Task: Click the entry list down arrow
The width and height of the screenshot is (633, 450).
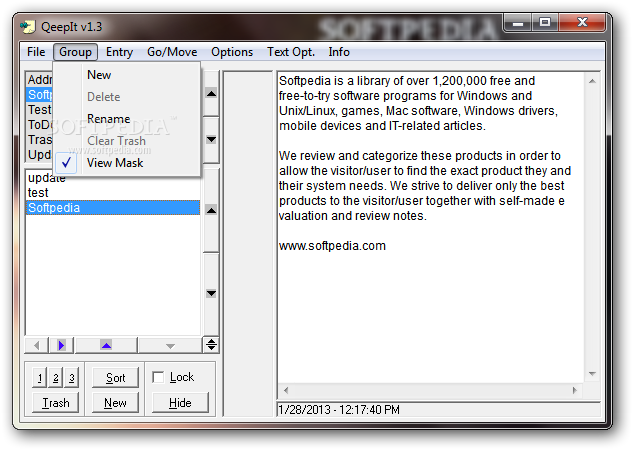Action: pos(211,293)
